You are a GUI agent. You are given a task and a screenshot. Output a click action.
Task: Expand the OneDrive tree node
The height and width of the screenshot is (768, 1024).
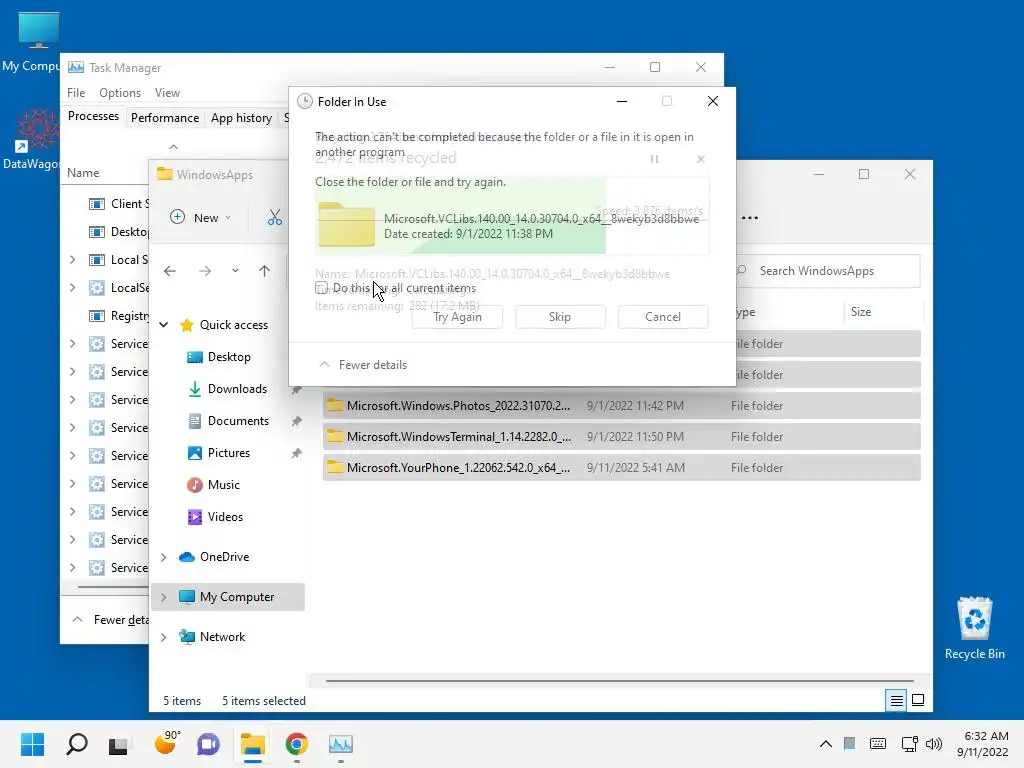[x=164, y=557]
